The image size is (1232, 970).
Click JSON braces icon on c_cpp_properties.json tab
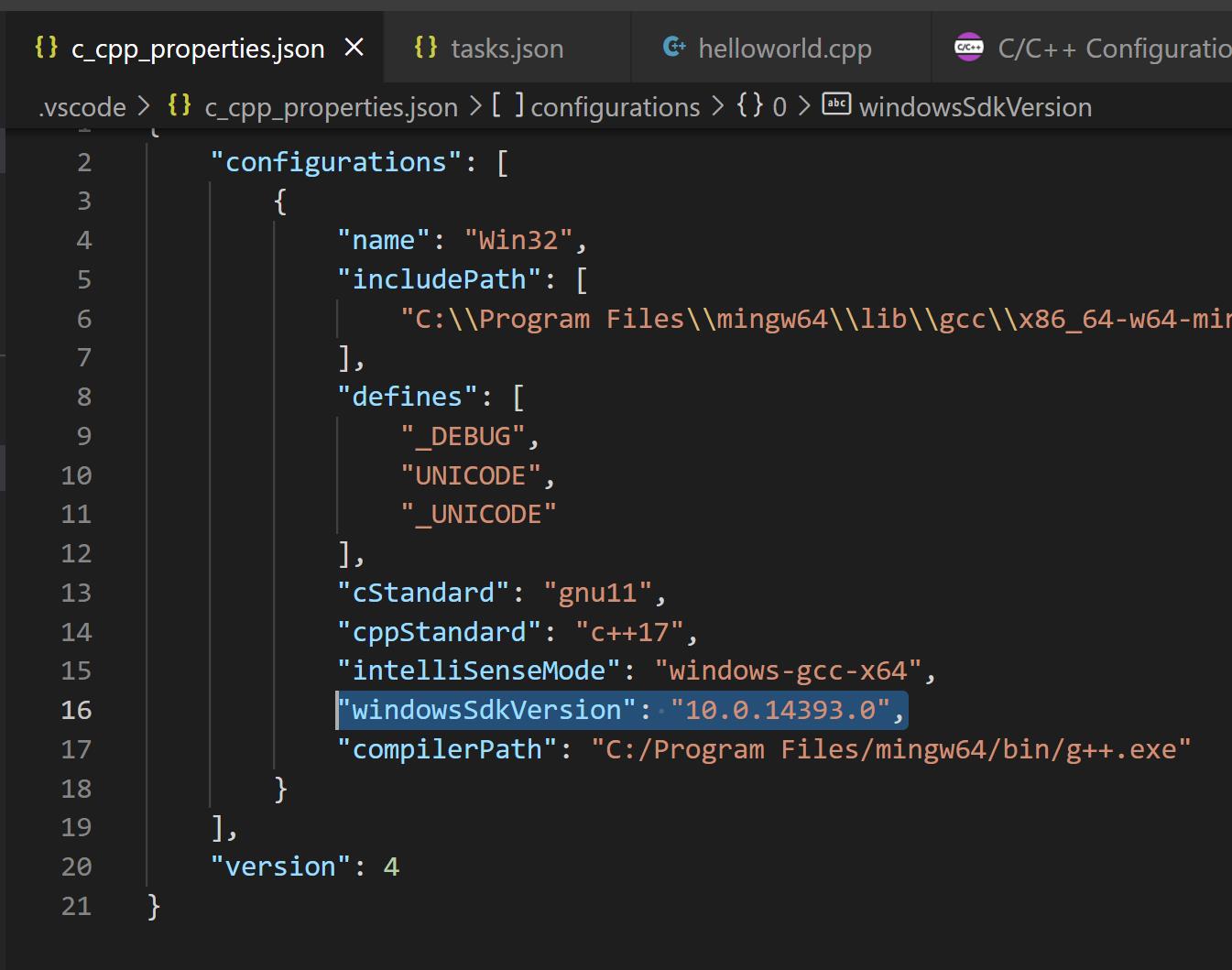(x=46, y=47)
